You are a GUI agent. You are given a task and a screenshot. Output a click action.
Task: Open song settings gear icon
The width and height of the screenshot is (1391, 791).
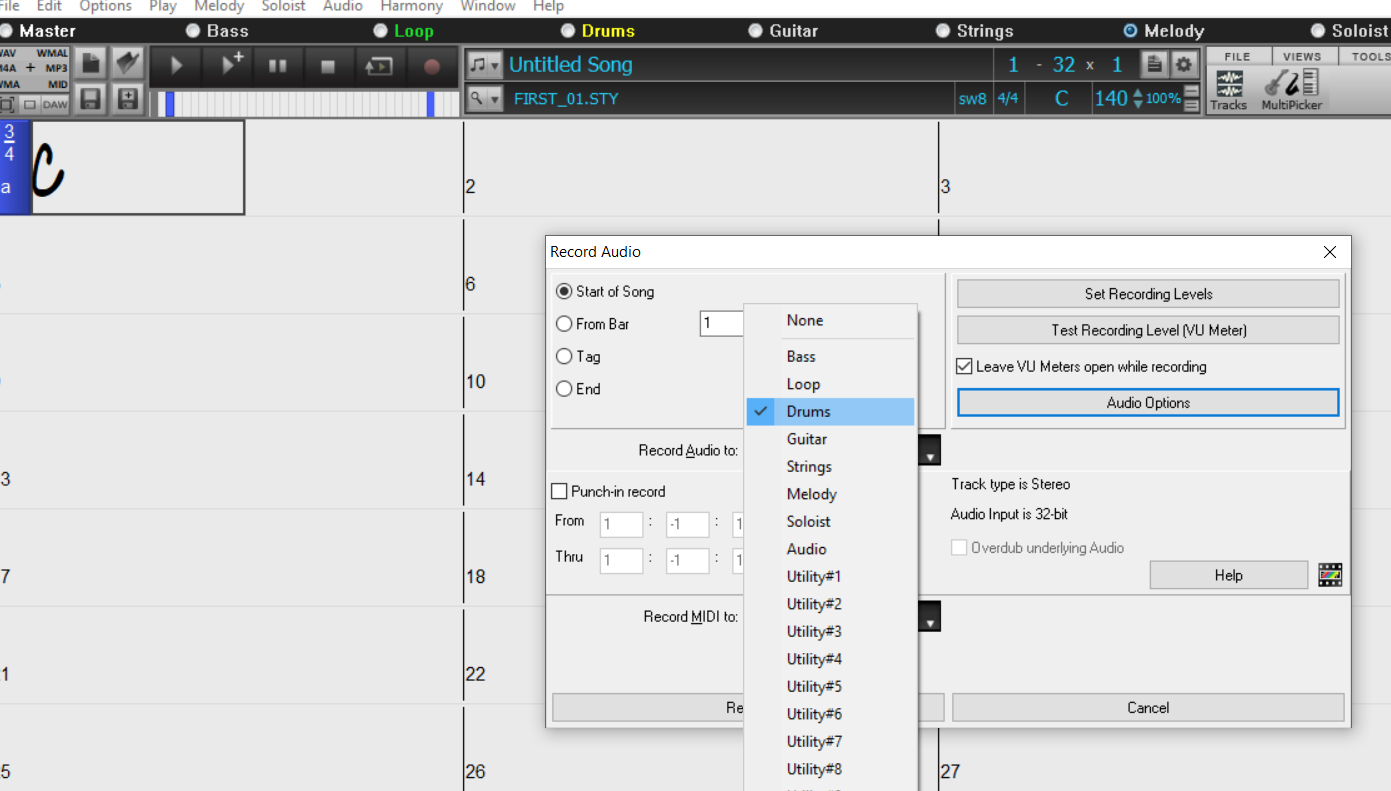[1183, 65]
